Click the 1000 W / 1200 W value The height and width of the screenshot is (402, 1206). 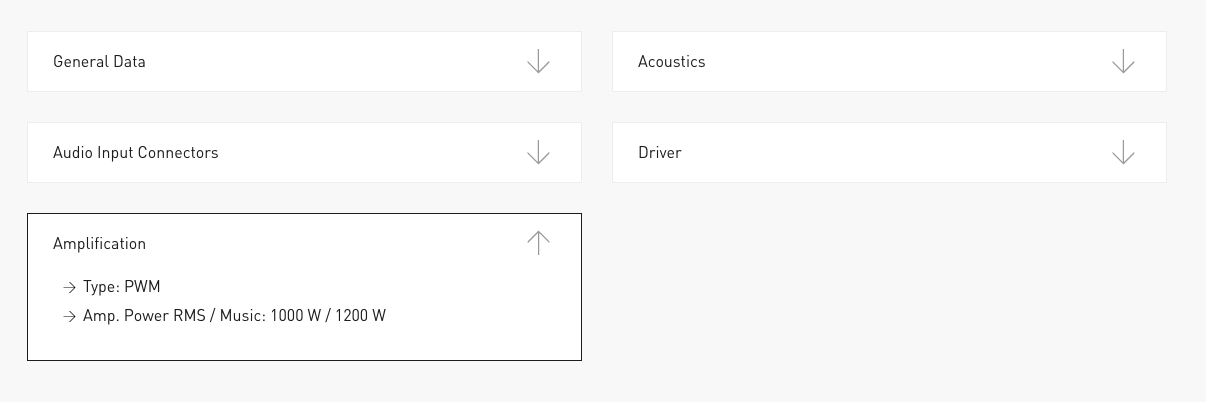tap(328, 316)
